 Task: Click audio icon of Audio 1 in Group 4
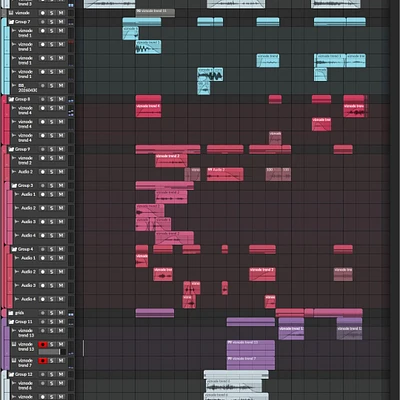17,258
